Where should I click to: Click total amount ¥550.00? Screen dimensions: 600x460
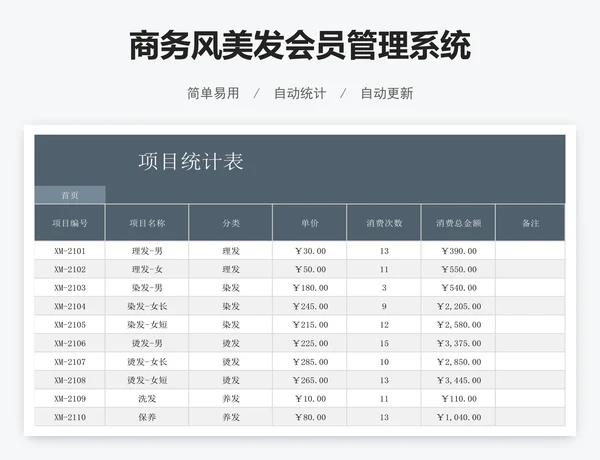click(x=458, y=269)
